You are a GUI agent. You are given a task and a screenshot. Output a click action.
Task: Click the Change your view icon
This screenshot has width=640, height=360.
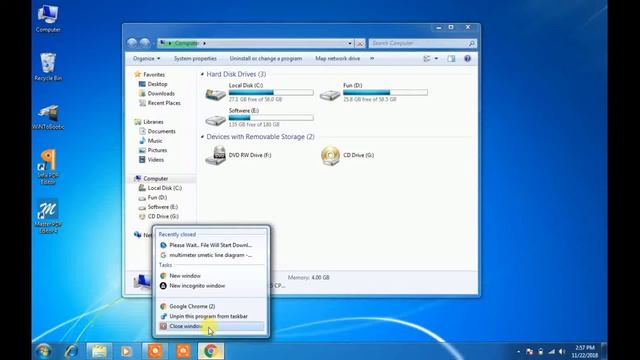(427, 59)
